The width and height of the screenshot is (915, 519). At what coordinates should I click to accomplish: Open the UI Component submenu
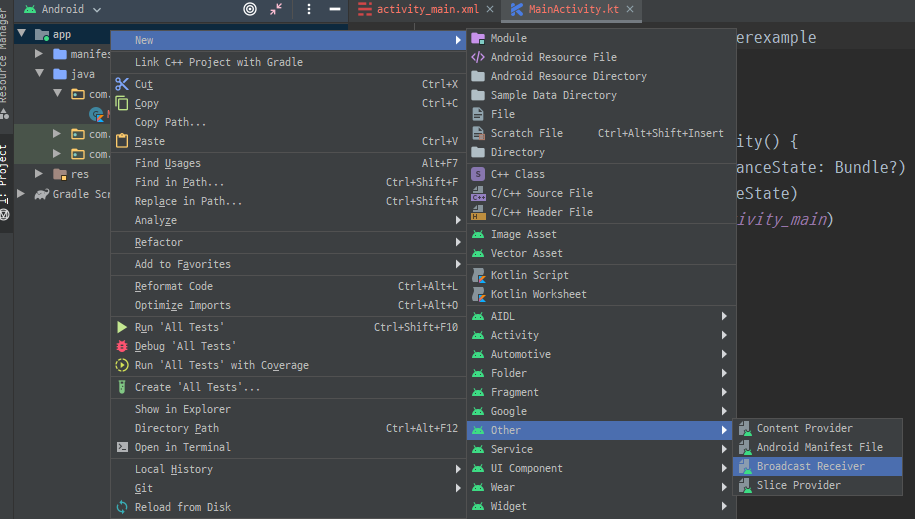pyautogui.click(x=601, y=468)
